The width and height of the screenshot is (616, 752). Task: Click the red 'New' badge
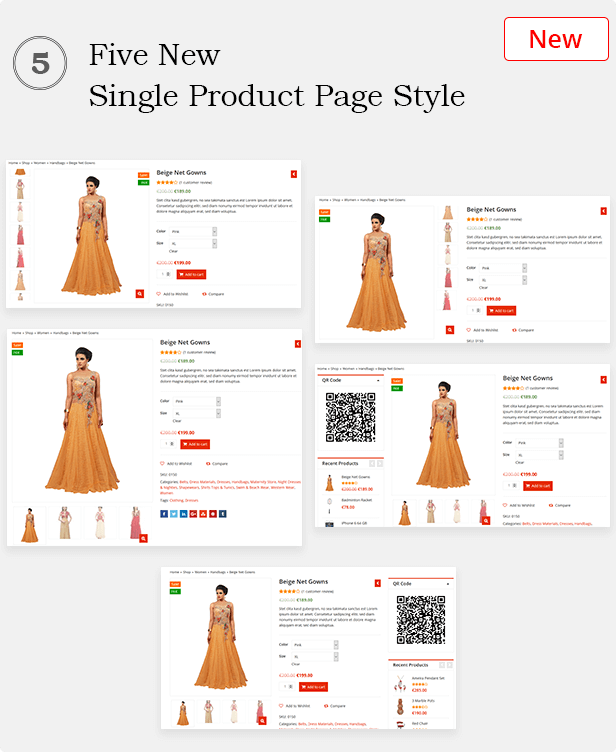[x=555, y=39]
